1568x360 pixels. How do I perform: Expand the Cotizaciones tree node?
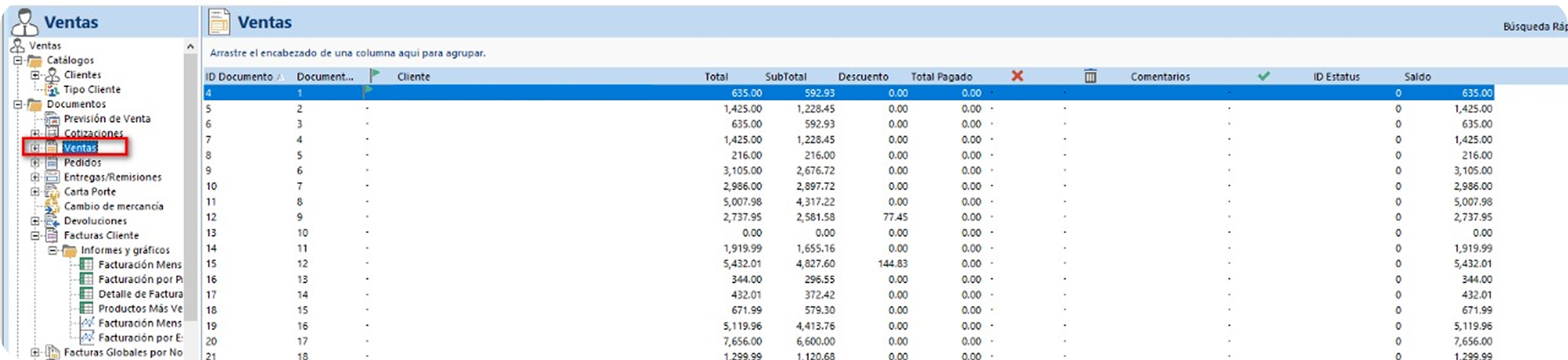(35, 134)
